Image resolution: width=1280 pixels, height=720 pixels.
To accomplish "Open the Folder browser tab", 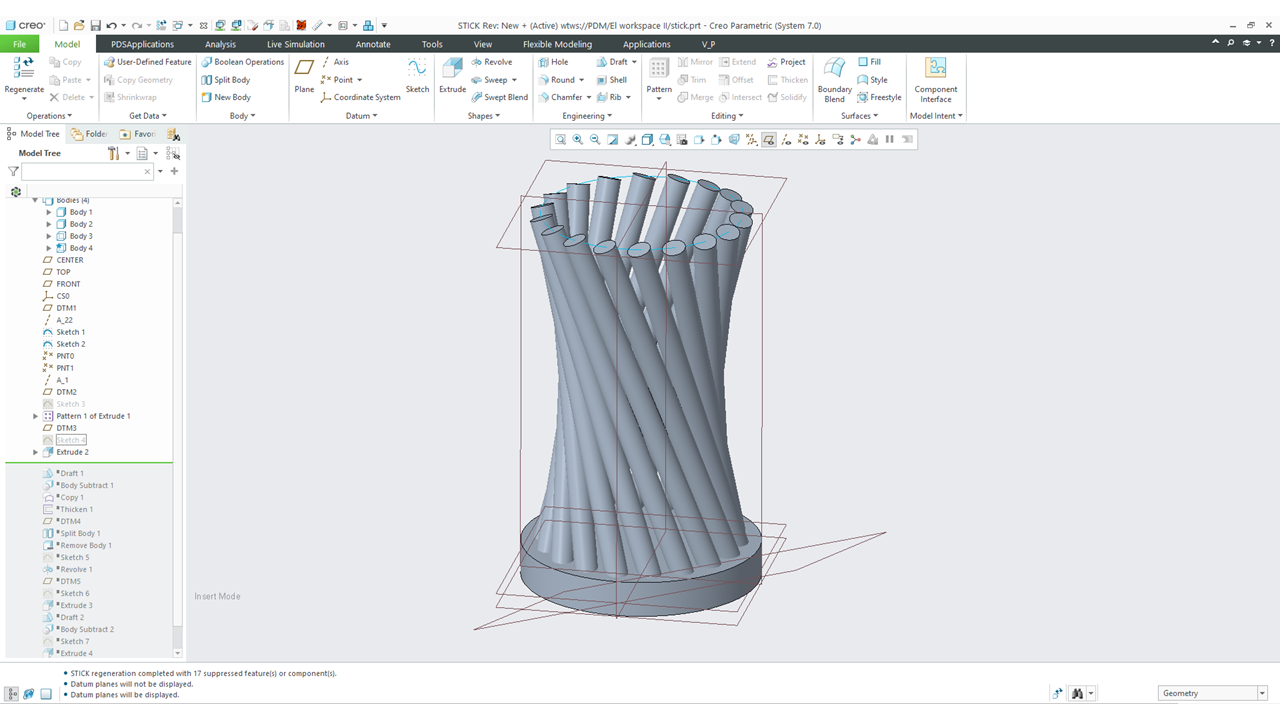I will pos(90,134).
